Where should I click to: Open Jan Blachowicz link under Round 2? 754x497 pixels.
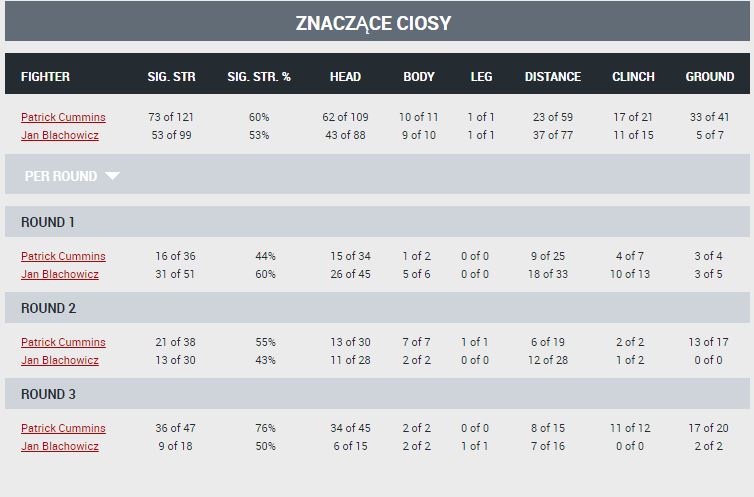60,360
